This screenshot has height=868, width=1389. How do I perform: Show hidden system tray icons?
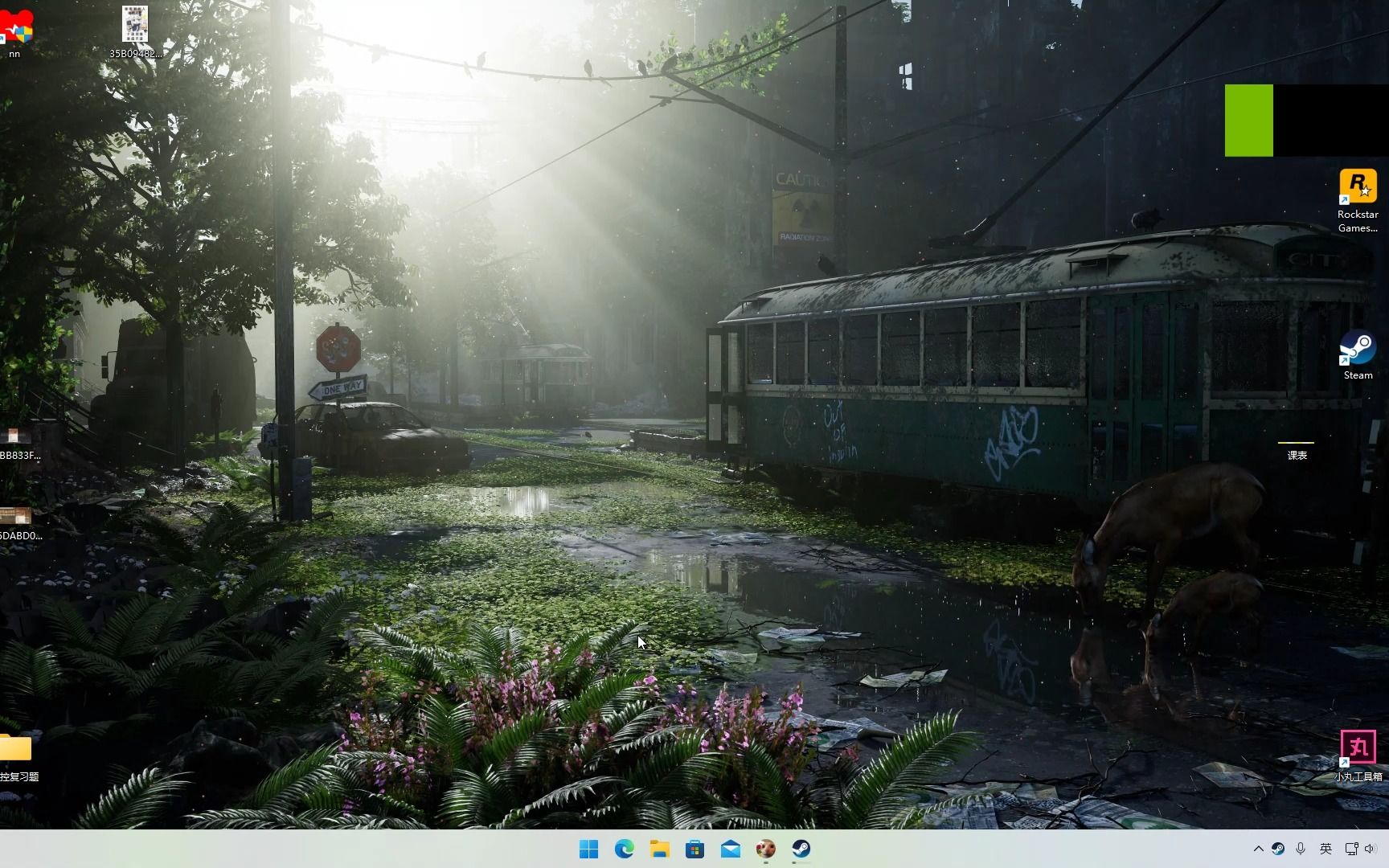pyautogui.click(x=1258, y=849)
